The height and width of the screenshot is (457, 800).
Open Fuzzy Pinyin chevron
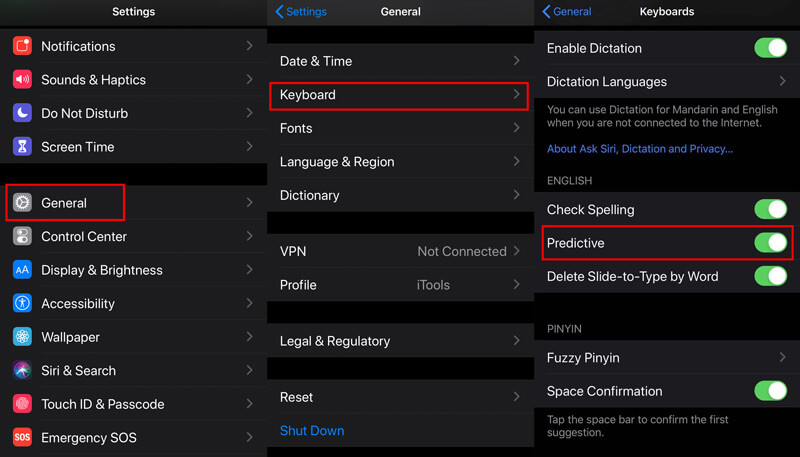click(x=782, y=358)
